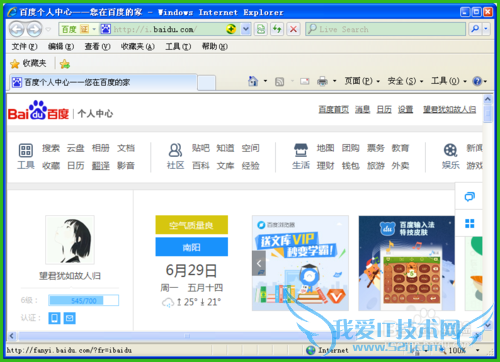500x362 pixels.
Task: Click the Print icon
Action: [322, 81]
